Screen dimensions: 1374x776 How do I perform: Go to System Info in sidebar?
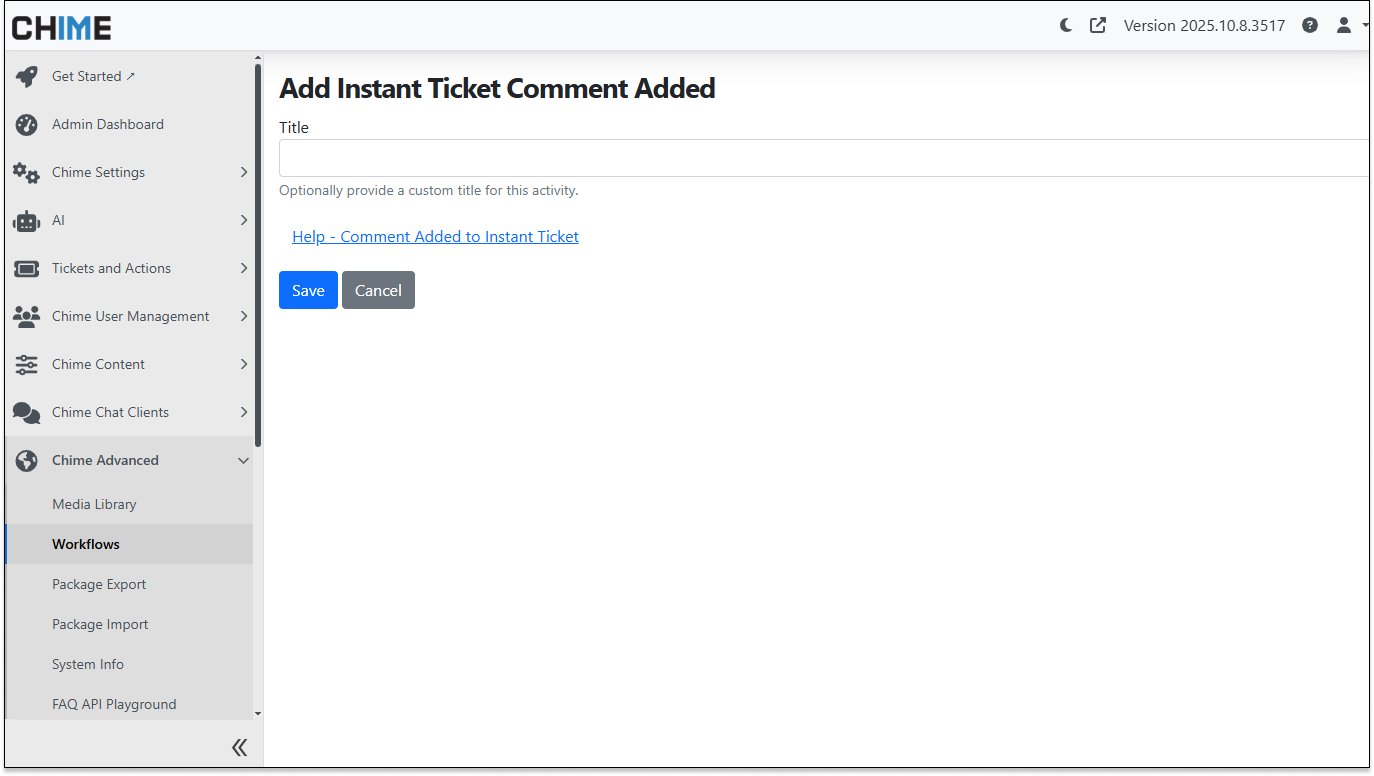(x=88, y=665)
